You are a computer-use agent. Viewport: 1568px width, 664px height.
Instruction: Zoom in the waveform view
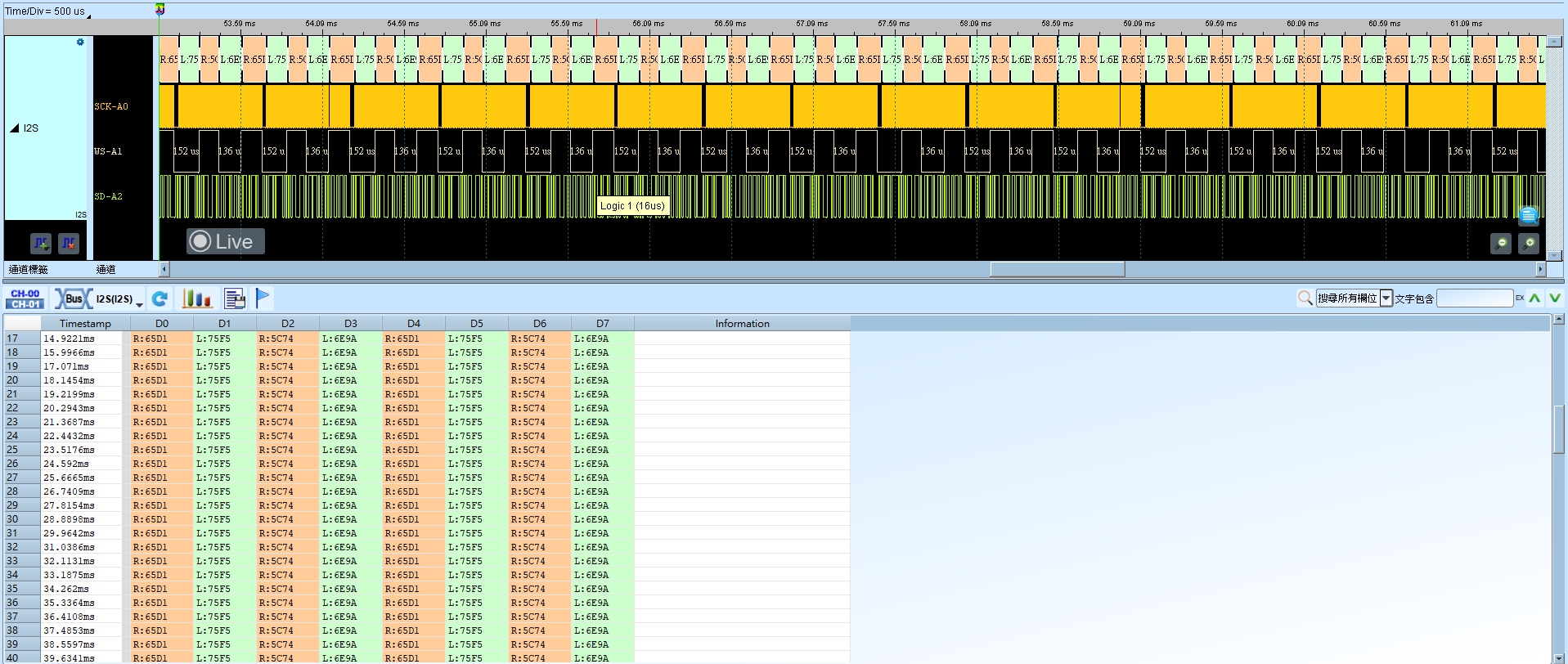(x=1529, y=243)
